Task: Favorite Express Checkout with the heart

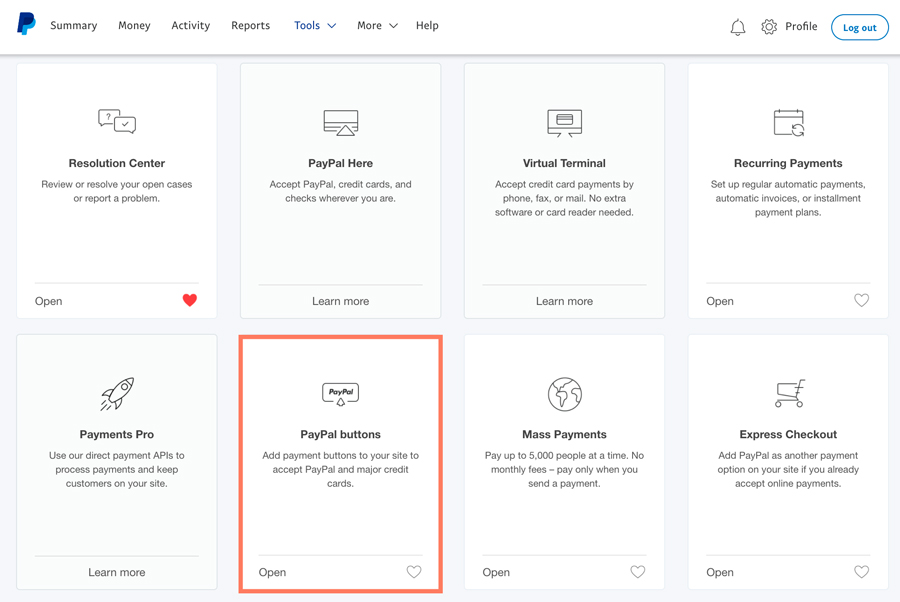Action: click(861, 572)
